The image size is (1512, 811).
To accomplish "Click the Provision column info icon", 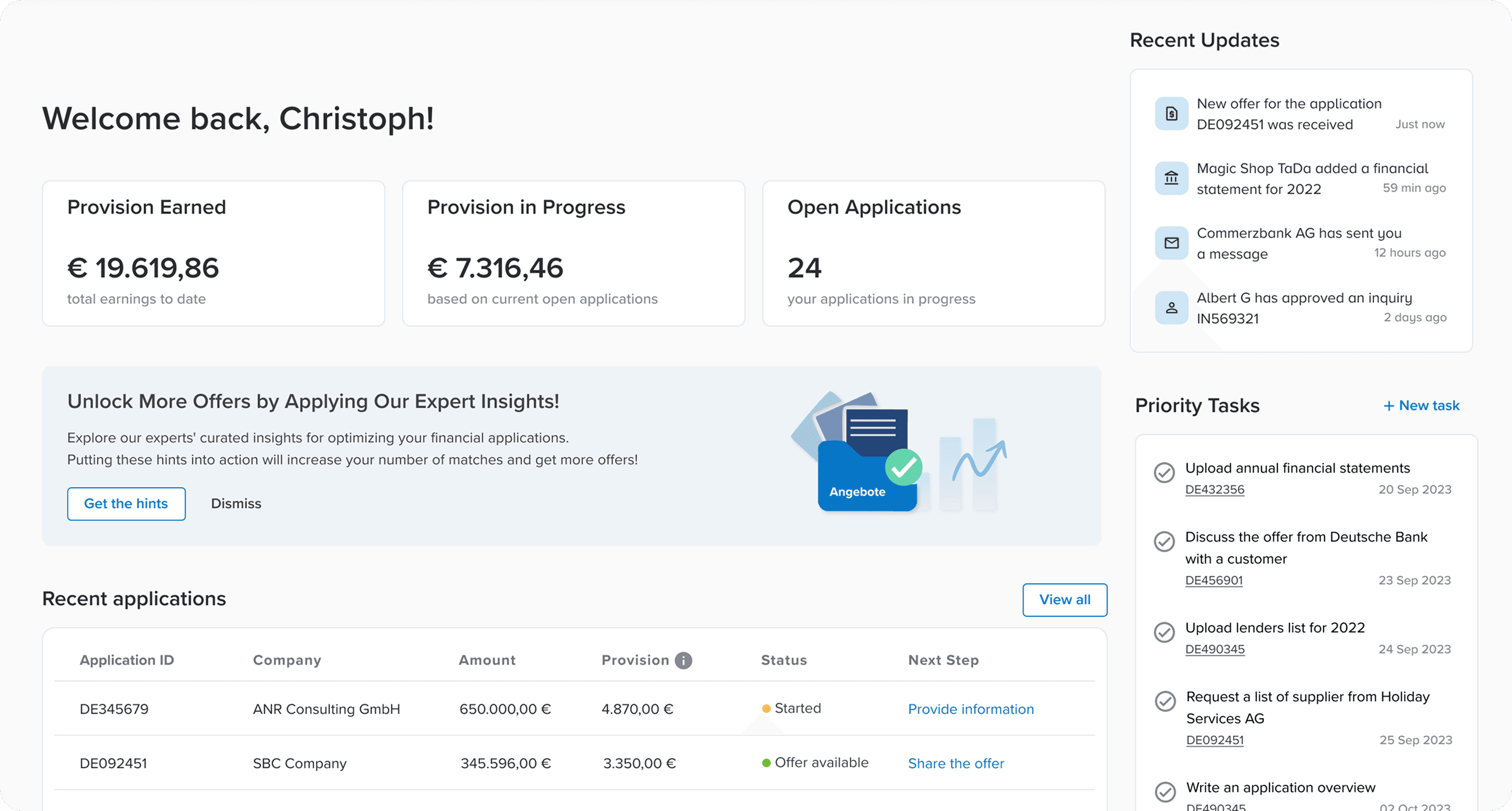I will pyautogui.click(x=683, y=660).
